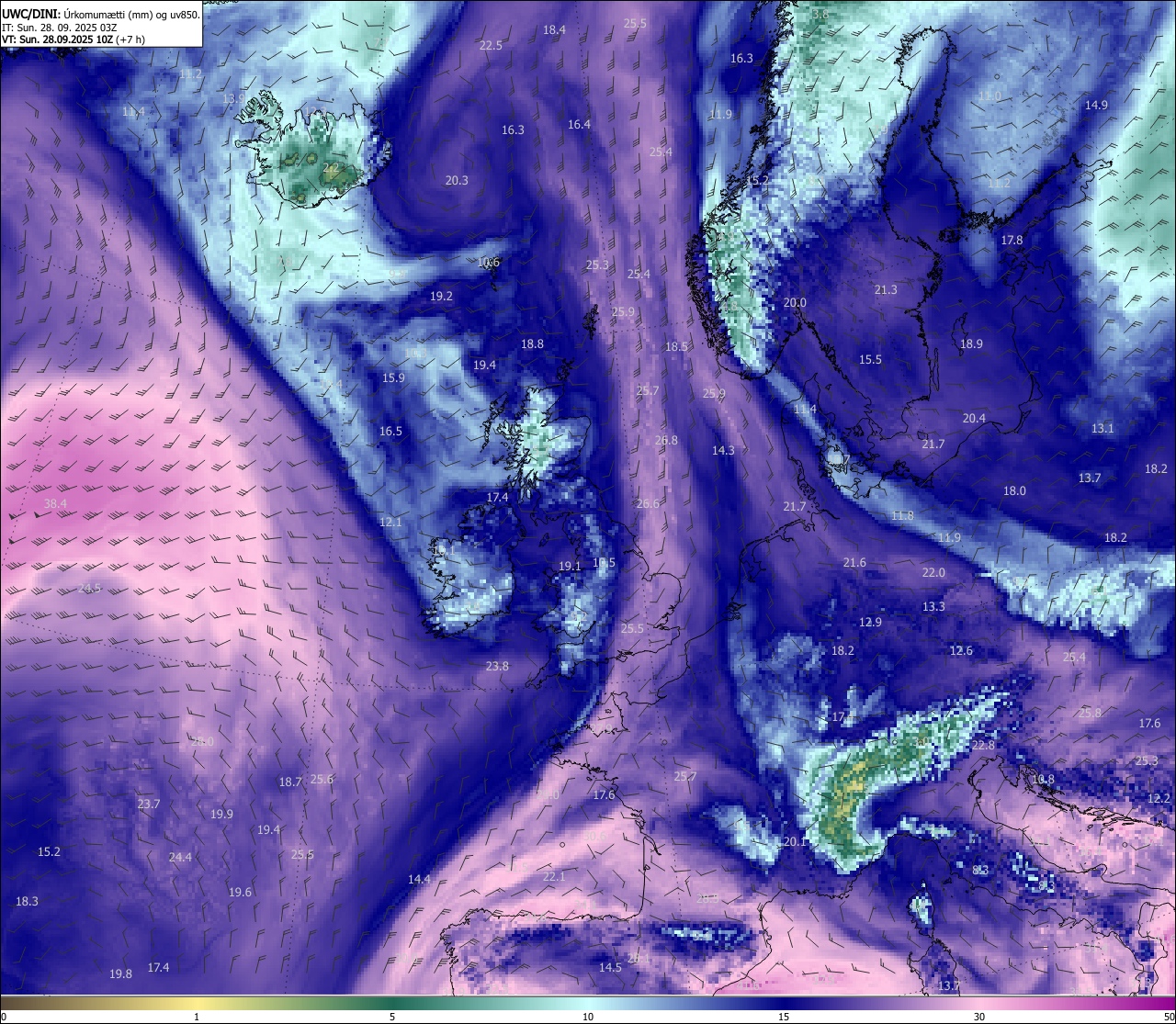
Task: Click the 12.9 map value
Action: 870,623
